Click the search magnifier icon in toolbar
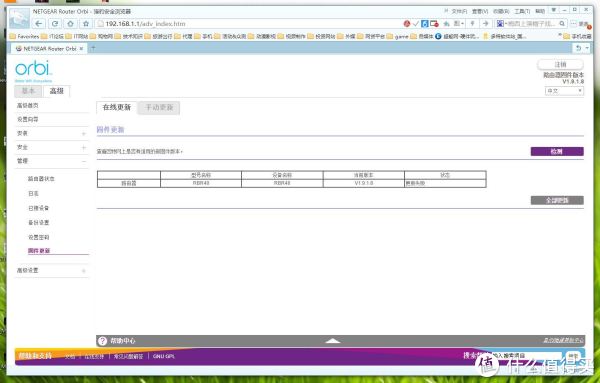The width and height of the screenshot is (600, 383). 562,24
